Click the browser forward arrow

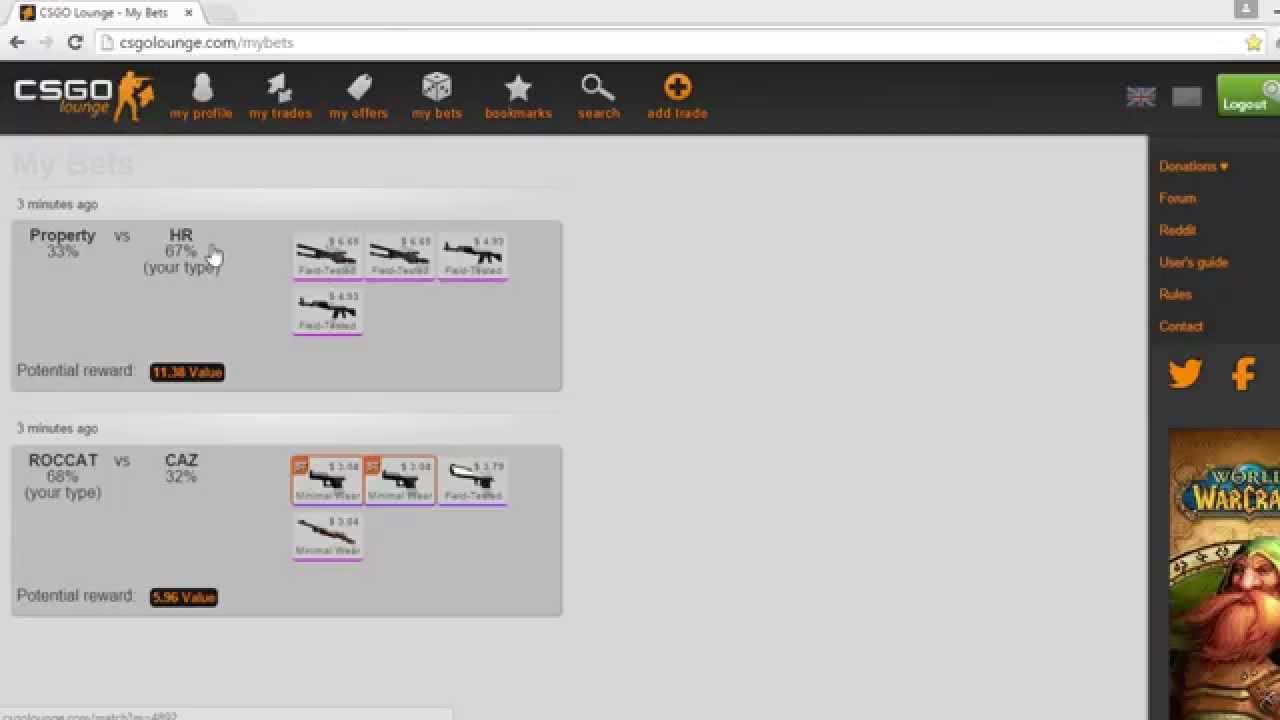coord(46,42)
